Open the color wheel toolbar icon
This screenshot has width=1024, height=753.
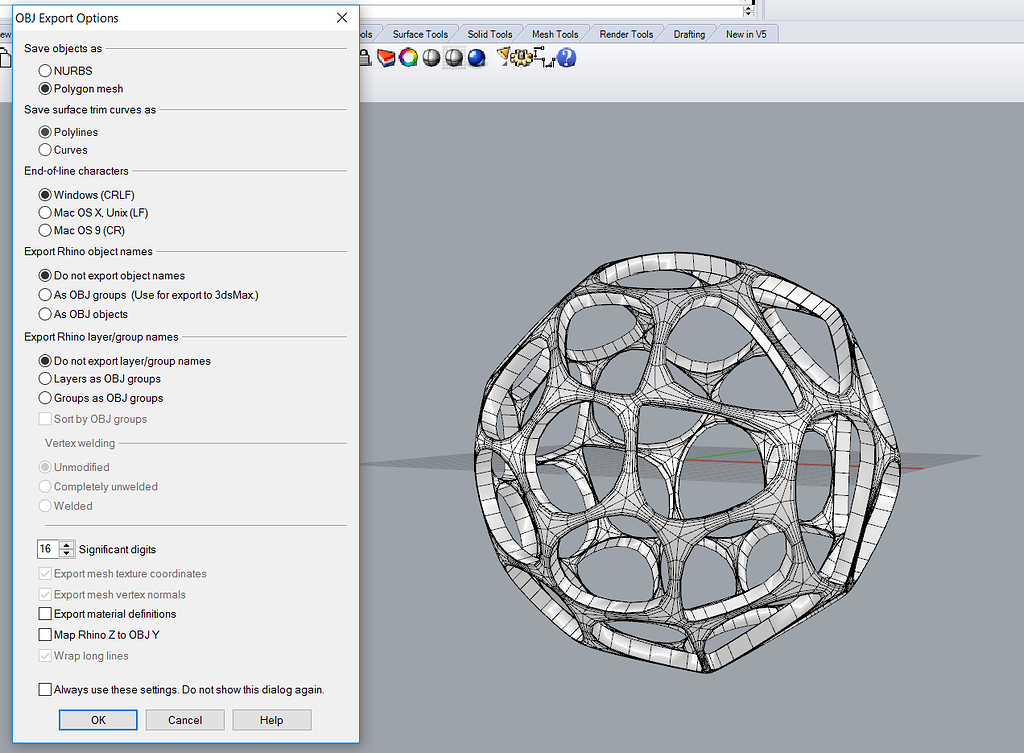click(407, 57)
